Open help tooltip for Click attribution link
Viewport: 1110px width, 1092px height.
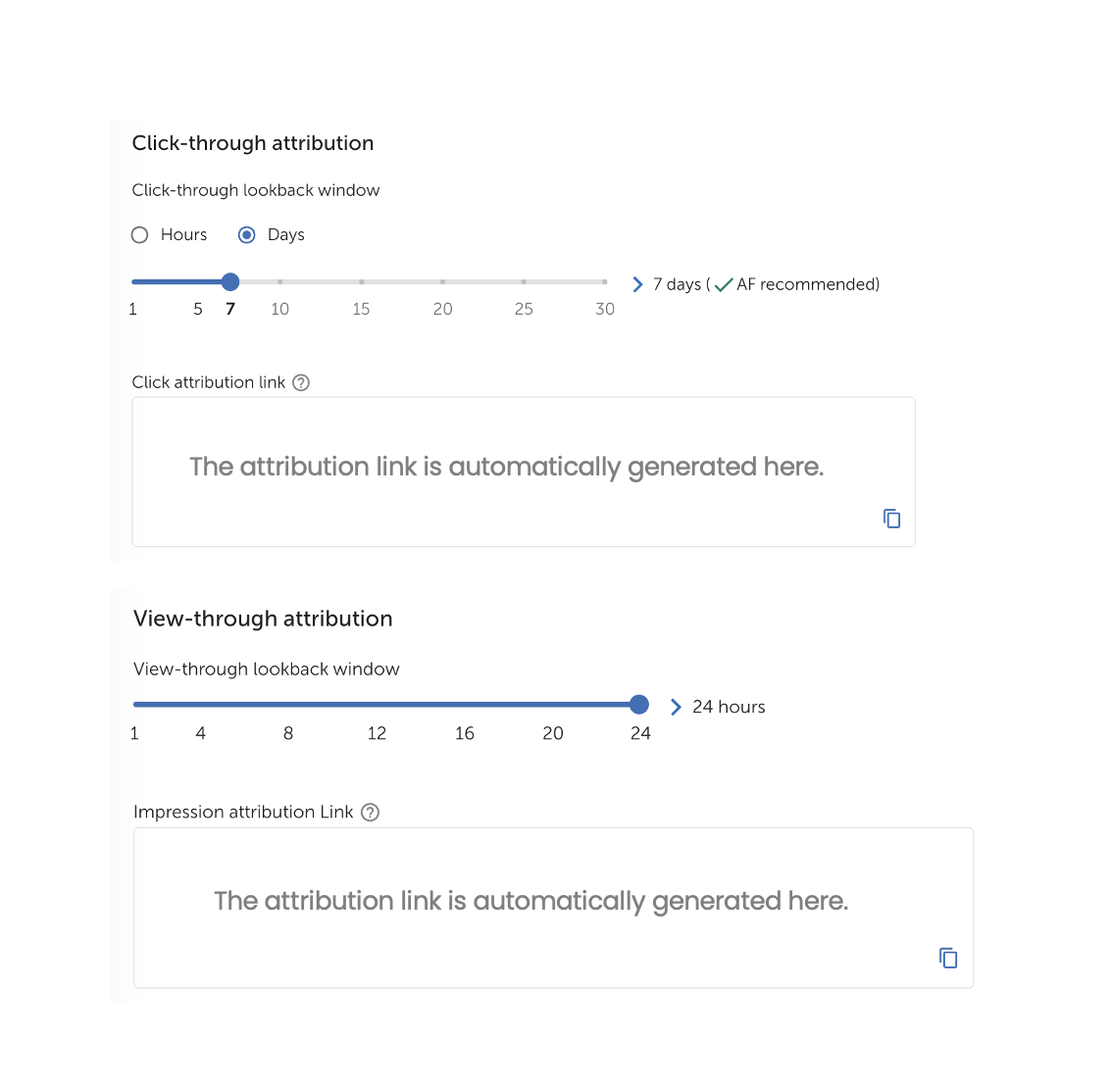[301, 383]
